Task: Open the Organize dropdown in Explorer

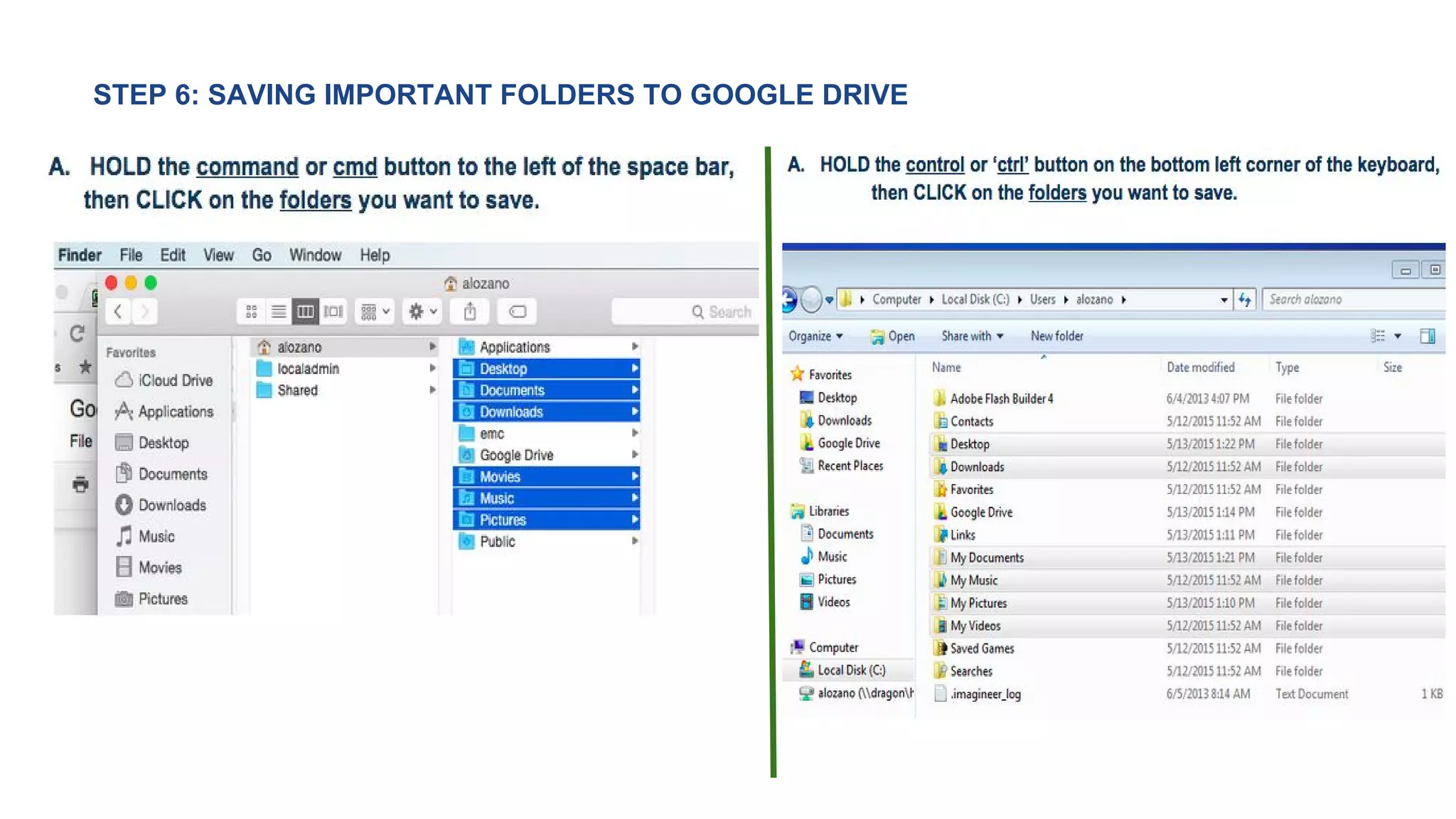Action: click(815, 336)
